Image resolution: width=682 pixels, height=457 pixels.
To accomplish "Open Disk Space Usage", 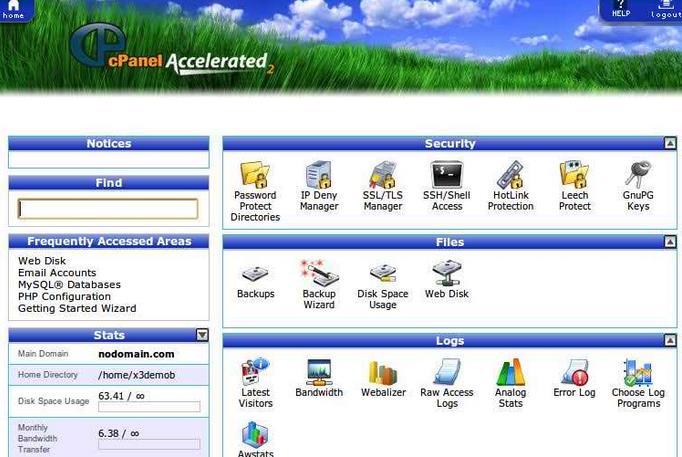I will [x=383, y=285].
